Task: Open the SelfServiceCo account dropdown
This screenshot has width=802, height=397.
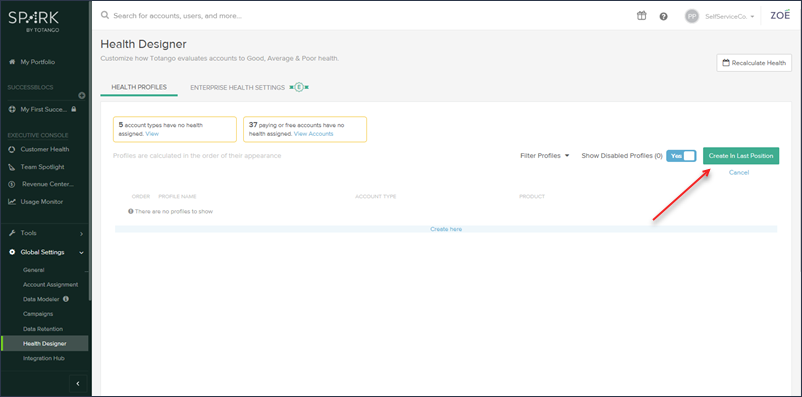Action: coord(729,16)
